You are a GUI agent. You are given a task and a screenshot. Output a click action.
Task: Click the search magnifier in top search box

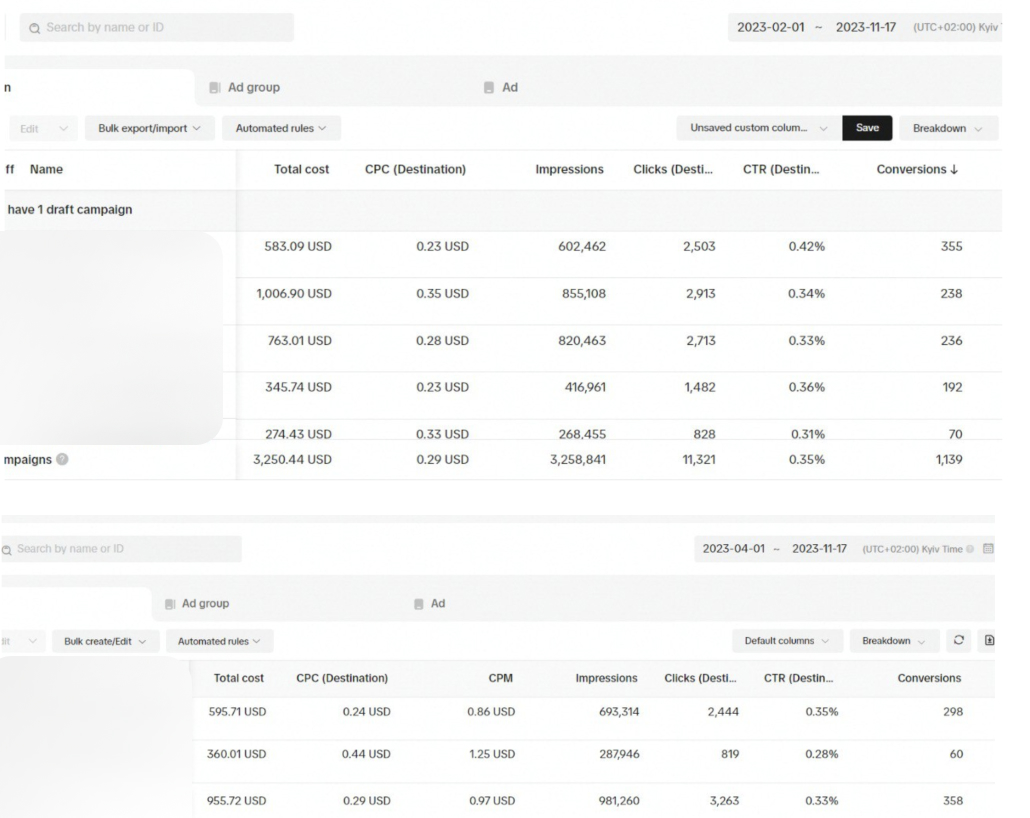coord(34,28)
